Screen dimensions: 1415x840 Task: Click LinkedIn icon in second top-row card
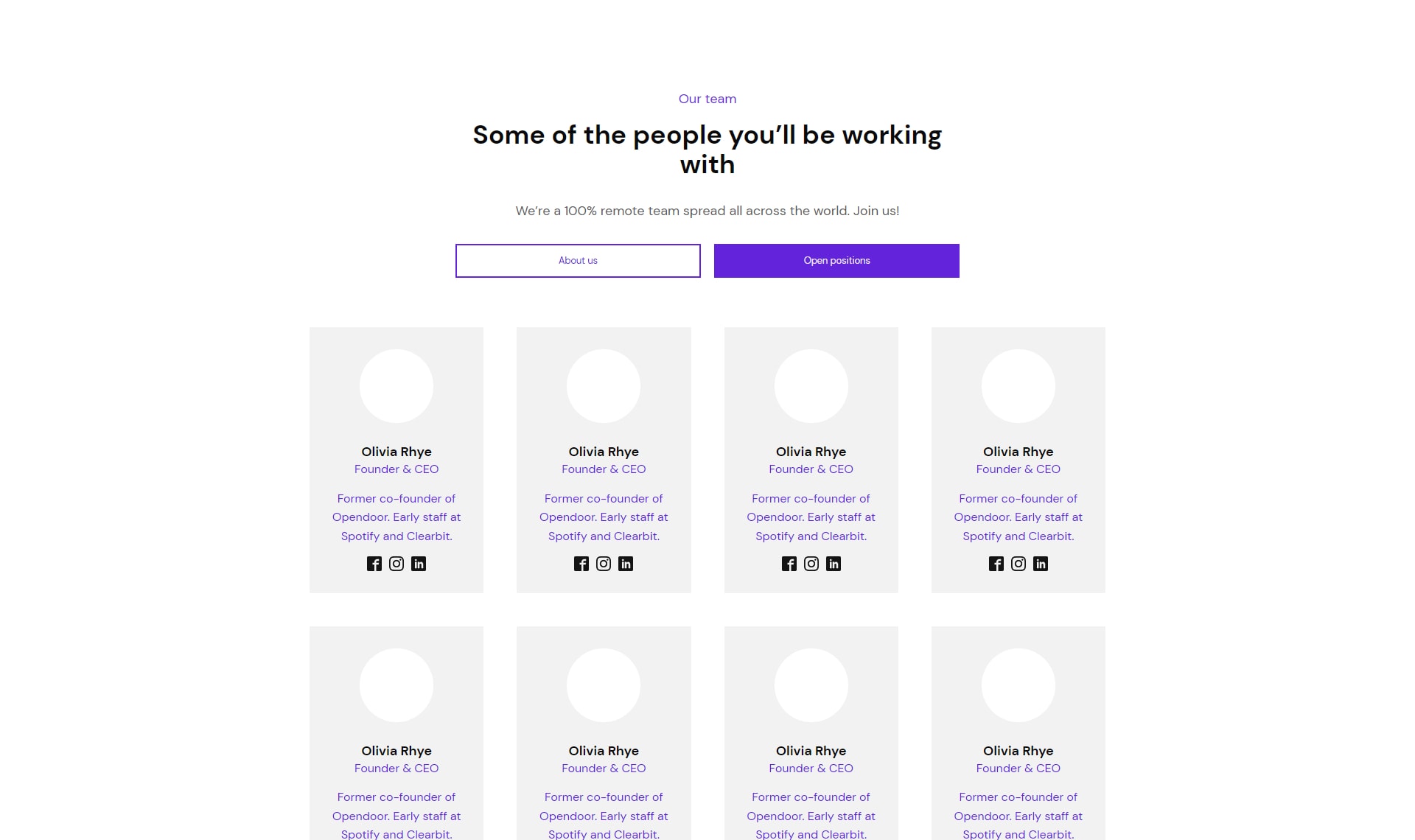point(626,564)
